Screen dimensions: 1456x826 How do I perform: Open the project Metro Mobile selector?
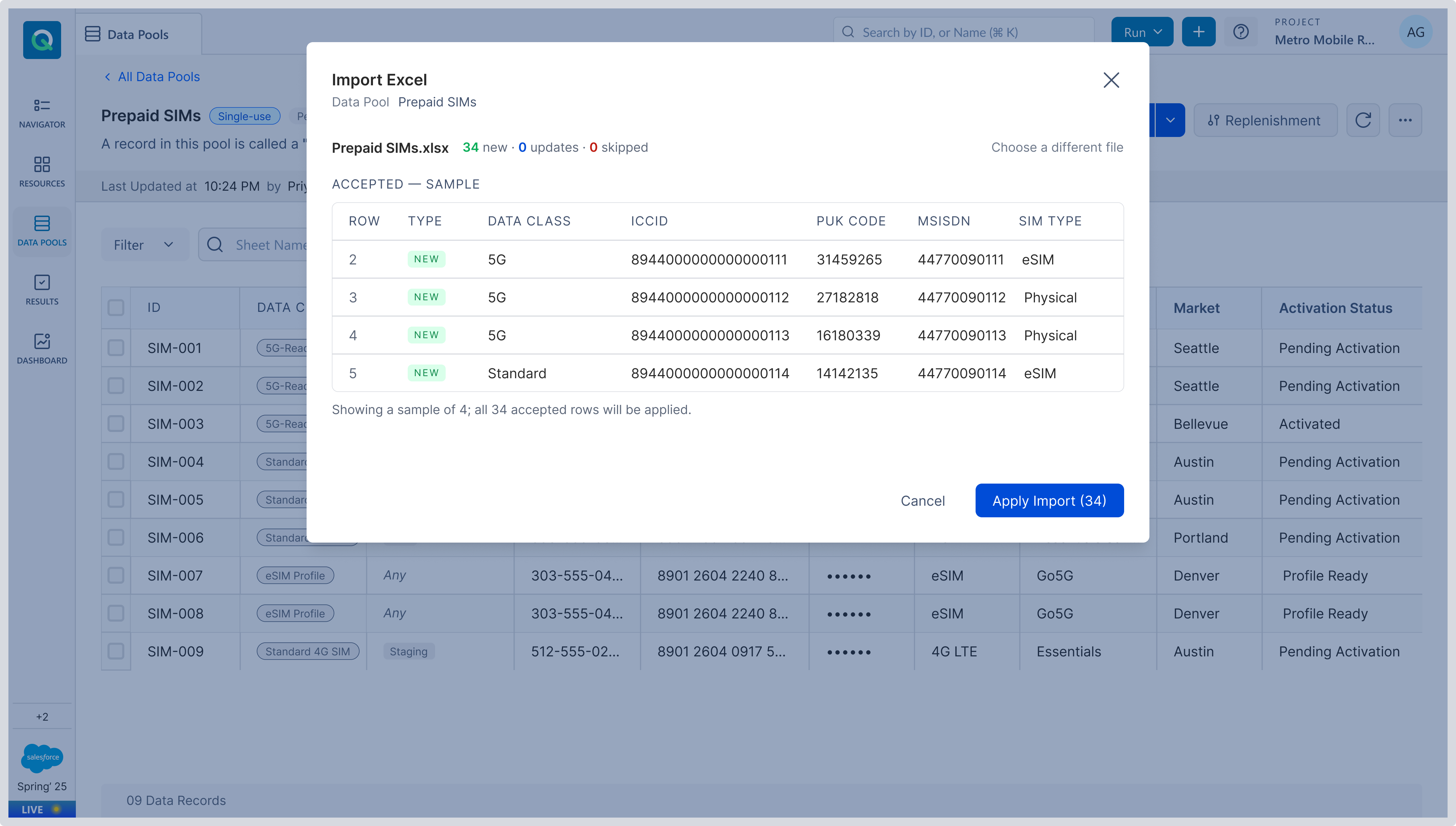[x=1325, y=32]
